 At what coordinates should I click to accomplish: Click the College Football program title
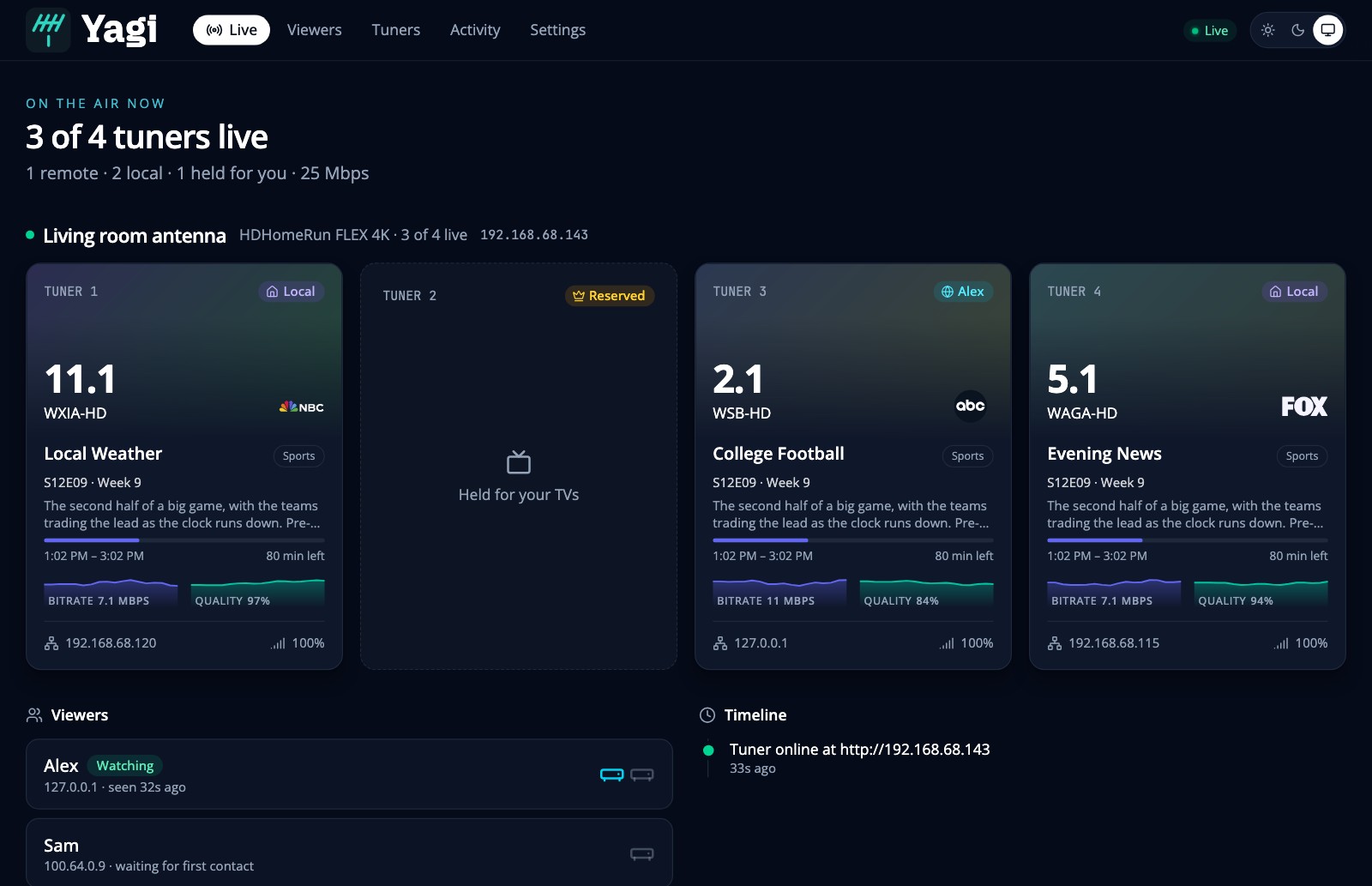click(x=779, y=454)
